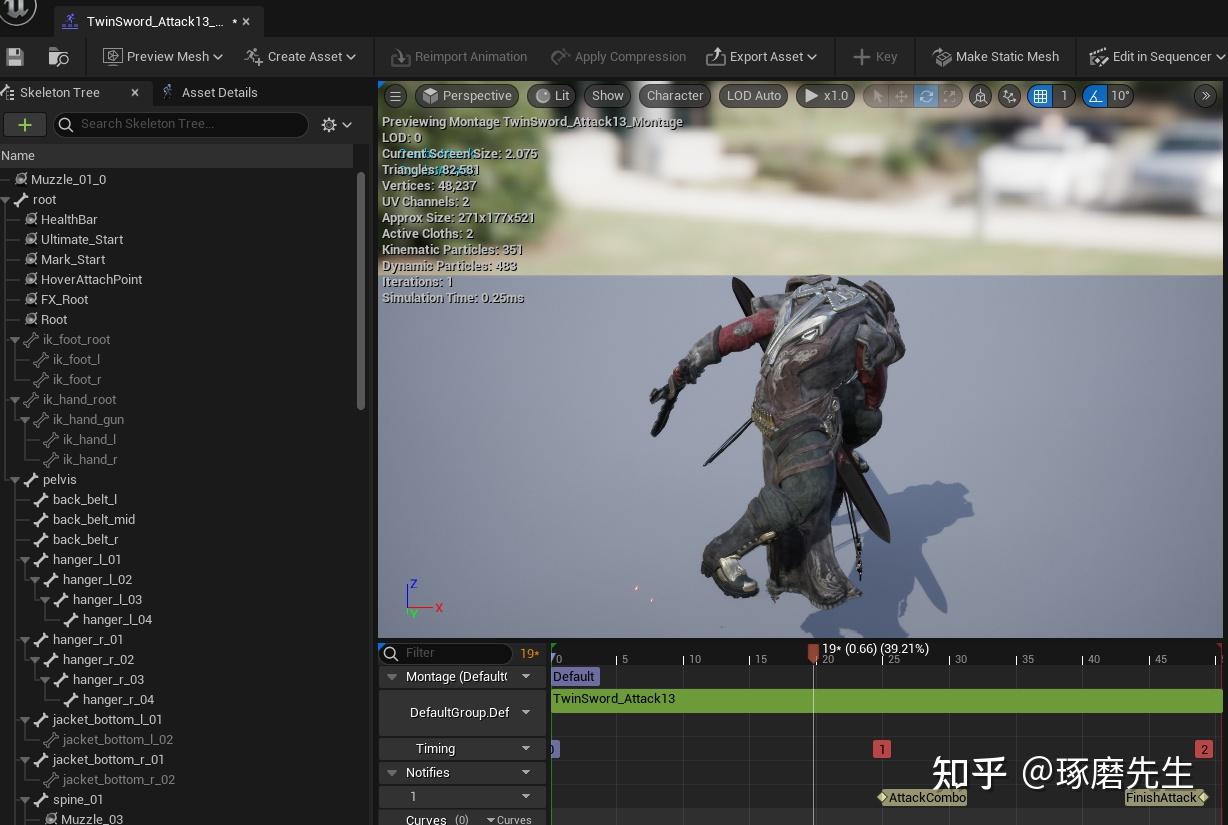Toggle the grid snapping button
Screen dimensions: 1228x825
click(x=1041, y=95)
